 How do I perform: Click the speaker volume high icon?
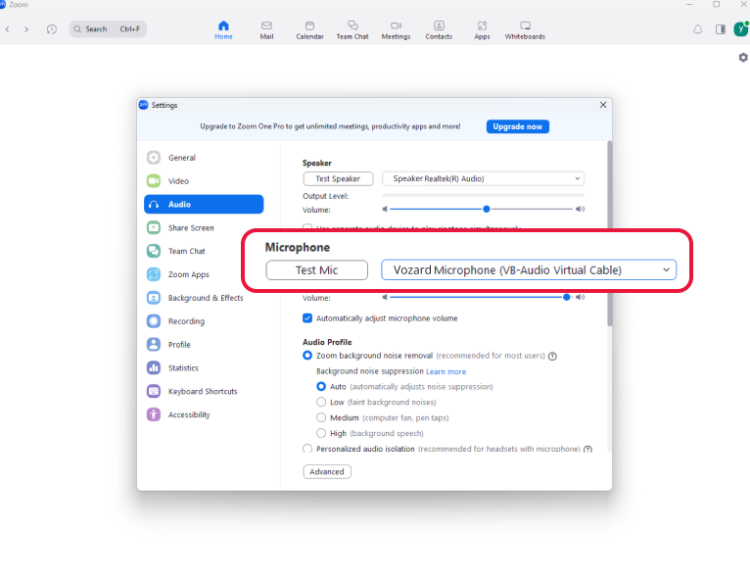[x=580, y=209]
